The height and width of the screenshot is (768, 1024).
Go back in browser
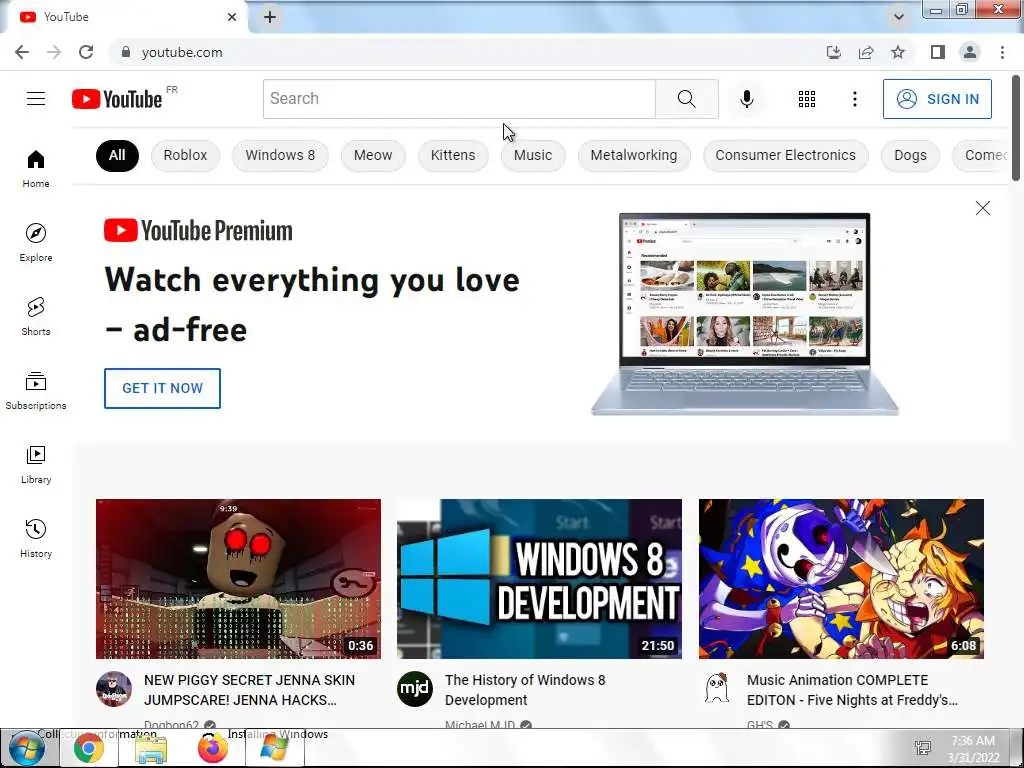(22, 52)
